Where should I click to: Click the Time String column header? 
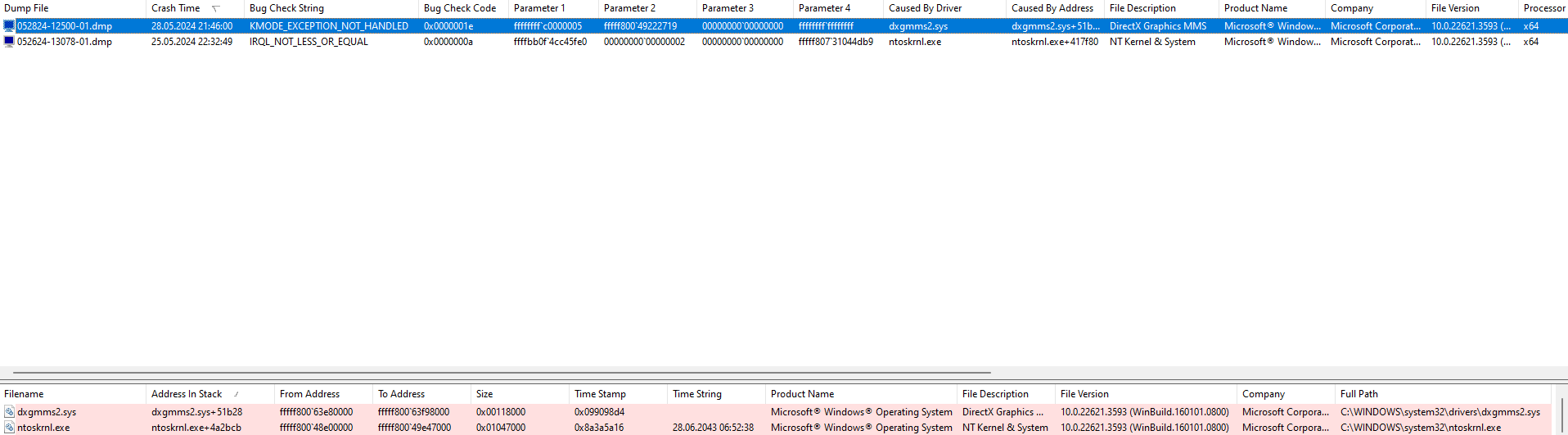click(x=717, y=394)
